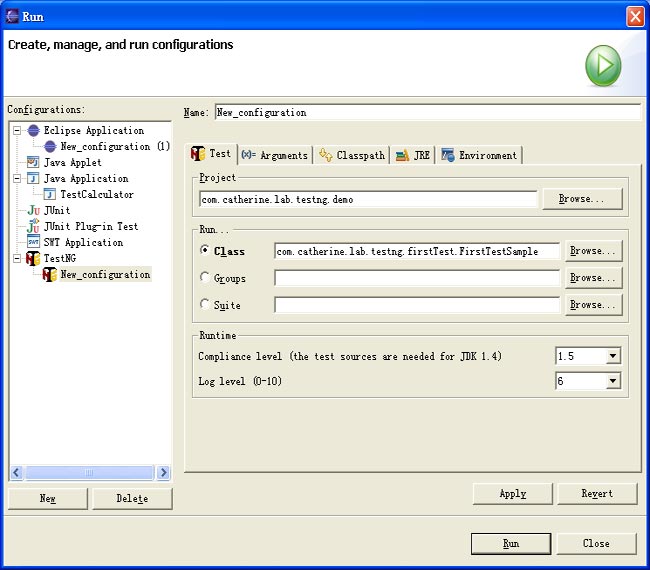Click the TestNG icon in configurations tree
Screen dimensions: 650x570
[x=33, y=259]
